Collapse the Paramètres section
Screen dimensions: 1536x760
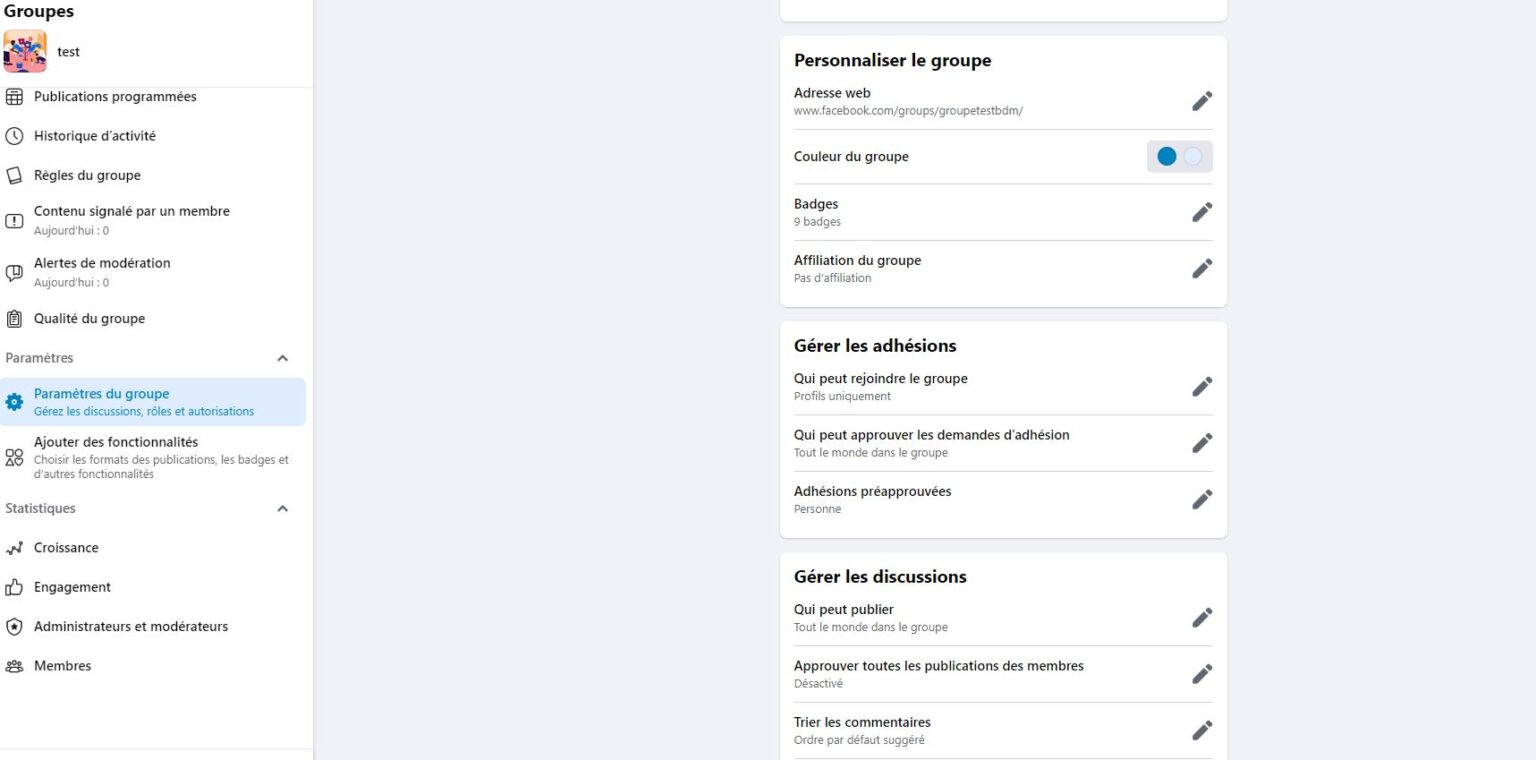point(282,357)
